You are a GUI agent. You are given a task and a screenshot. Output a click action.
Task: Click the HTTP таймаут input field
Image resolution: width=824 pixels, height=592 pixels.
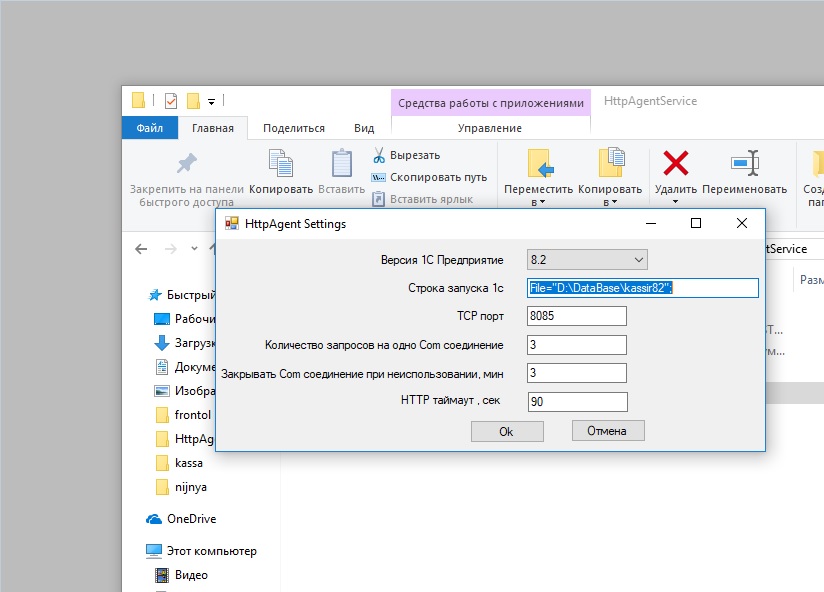click(x=577, y=402)
